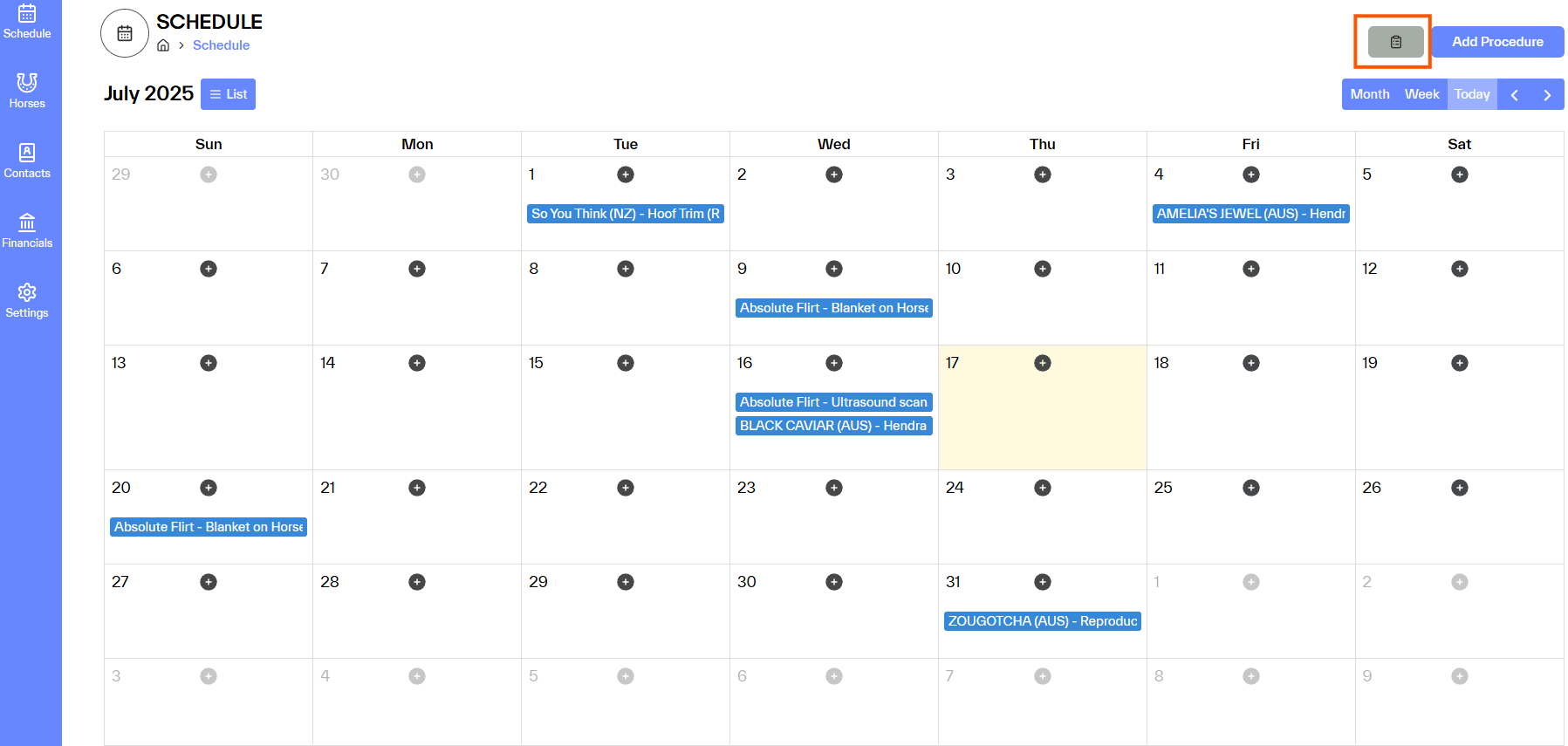
Task: Open BLACK CAVIAR (AUS) Hendra event
Action: 833,426
